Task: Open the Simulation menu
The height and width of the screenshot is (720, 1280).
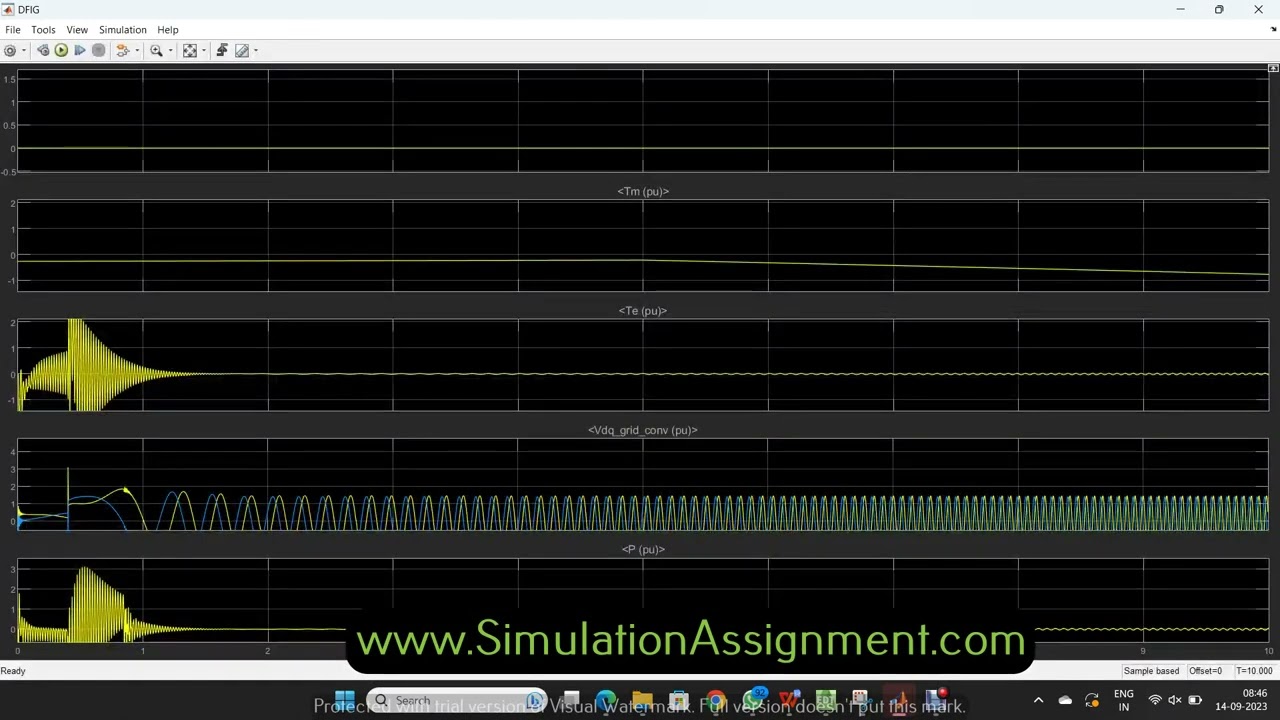Action: click(123, 30)
